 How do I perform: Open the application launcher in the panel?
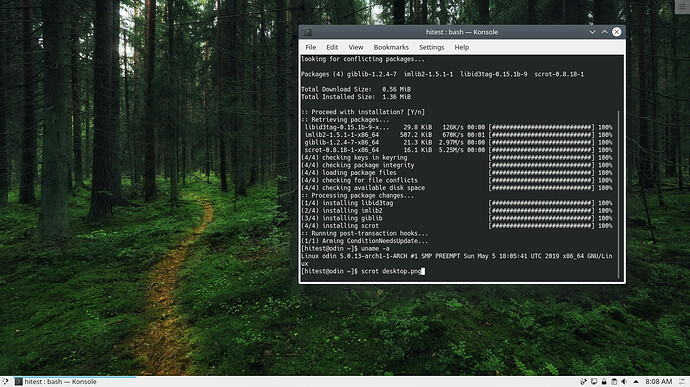pos(5,381)
